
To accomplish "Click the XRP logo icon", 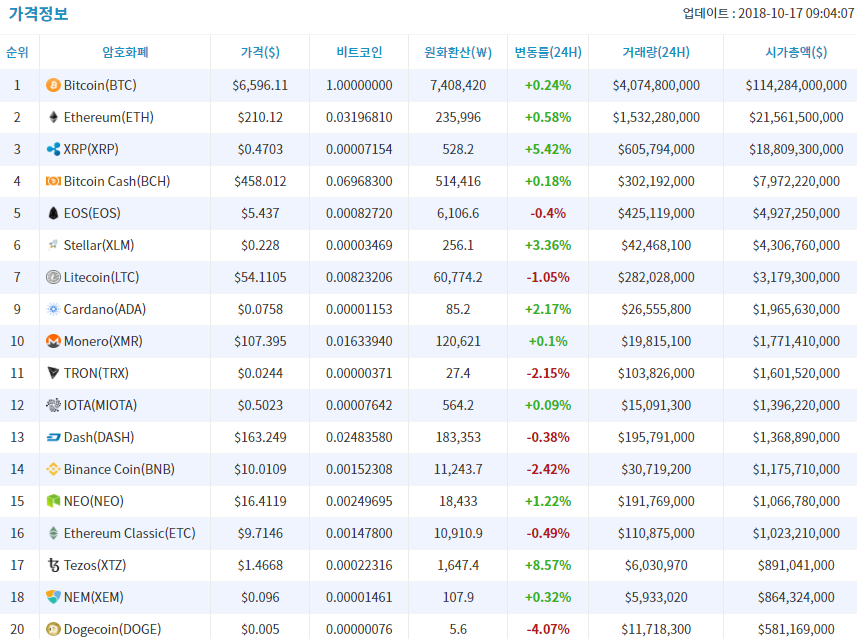I will 53,149.
